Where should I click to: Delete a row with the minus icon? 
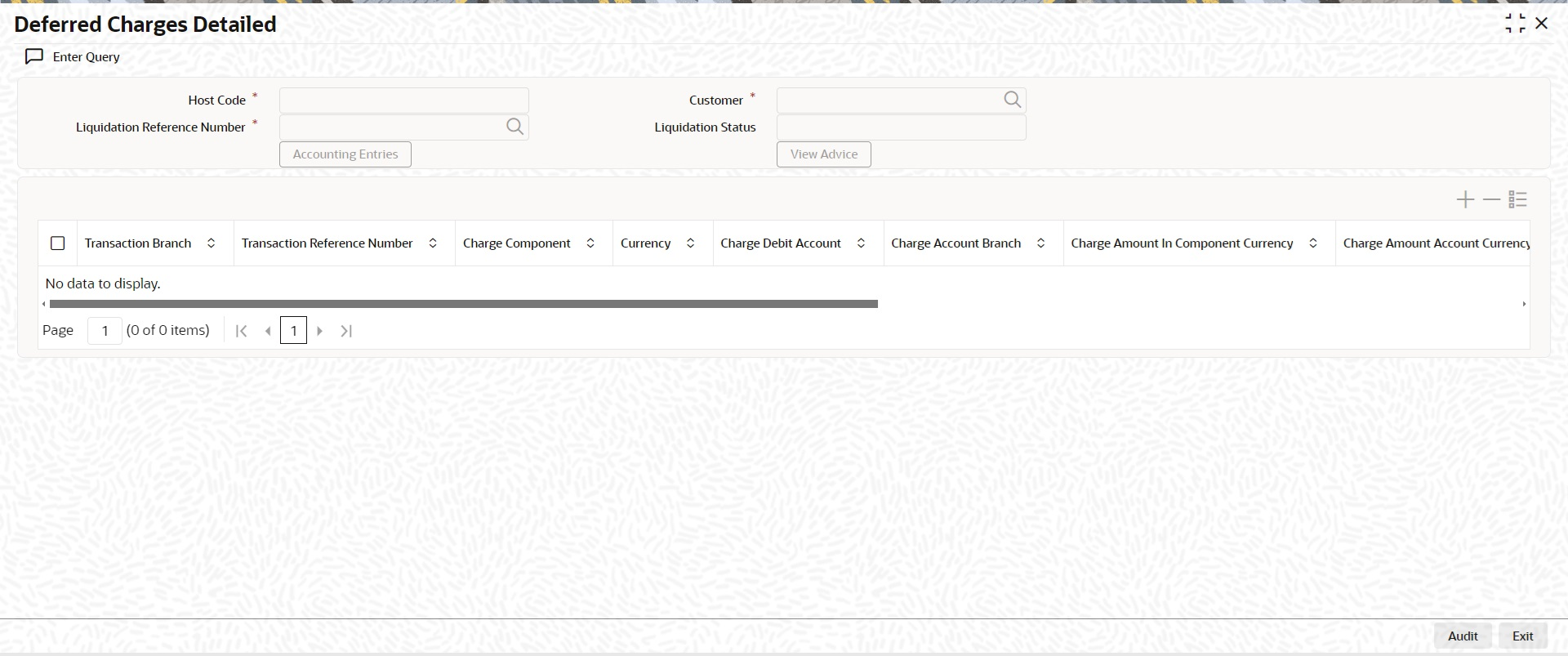[1491, 199]
